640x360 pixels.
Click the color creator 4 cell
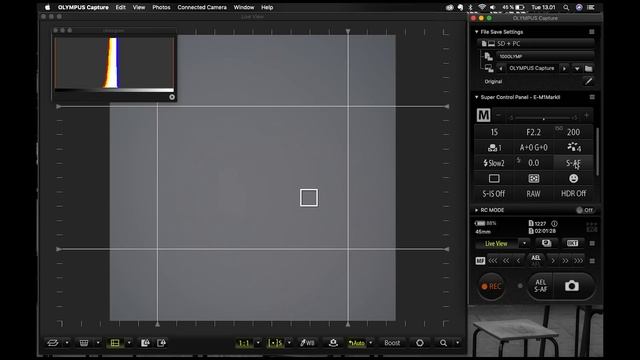(573, 147)
